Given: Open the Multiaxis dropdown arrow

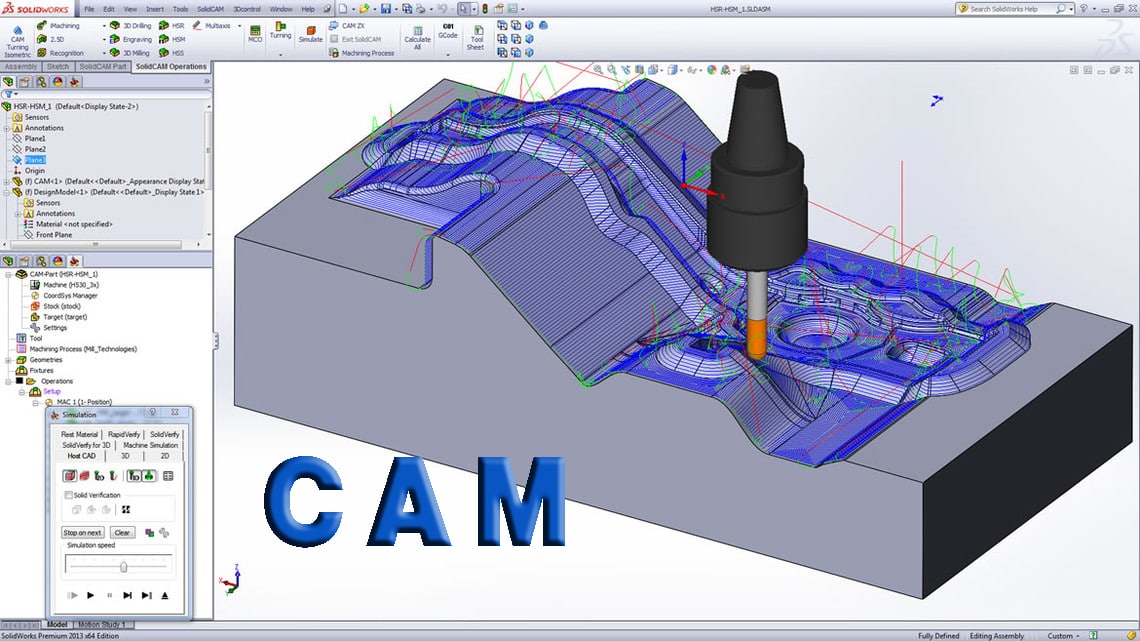Looking at the screenshot, I should pyautogui.click(x=239, y=25).
